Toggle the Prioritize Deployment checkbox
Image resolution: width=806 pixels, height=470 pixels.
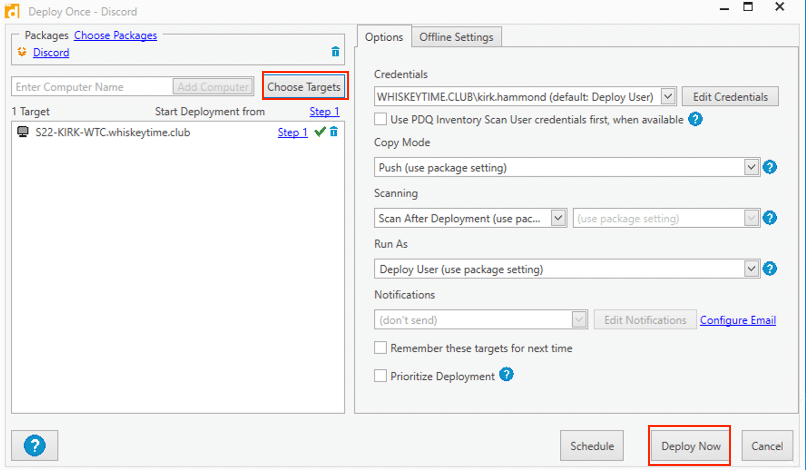(380, 376)
